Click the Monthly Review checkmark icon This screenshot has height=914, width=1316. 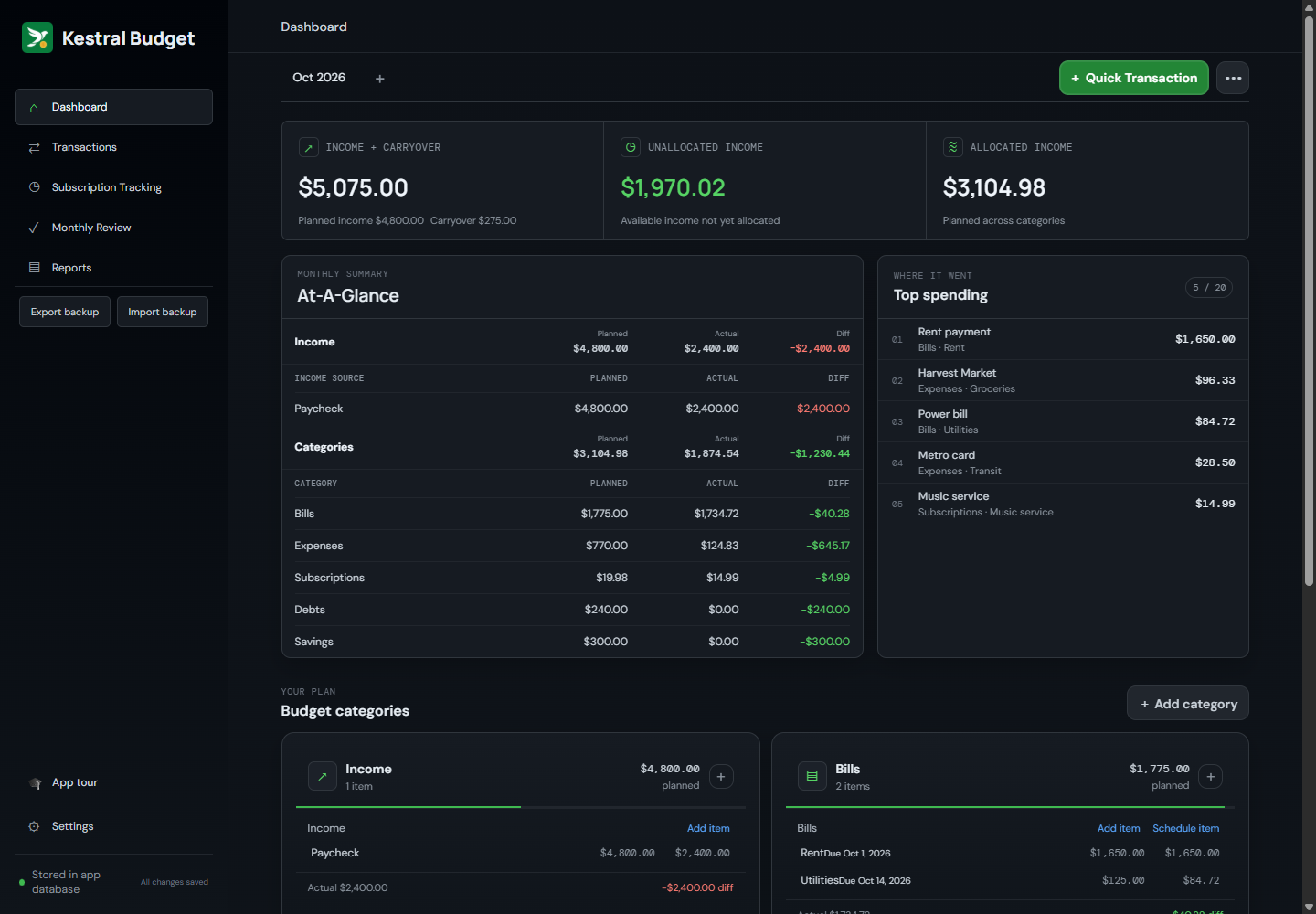coord(34,228)
